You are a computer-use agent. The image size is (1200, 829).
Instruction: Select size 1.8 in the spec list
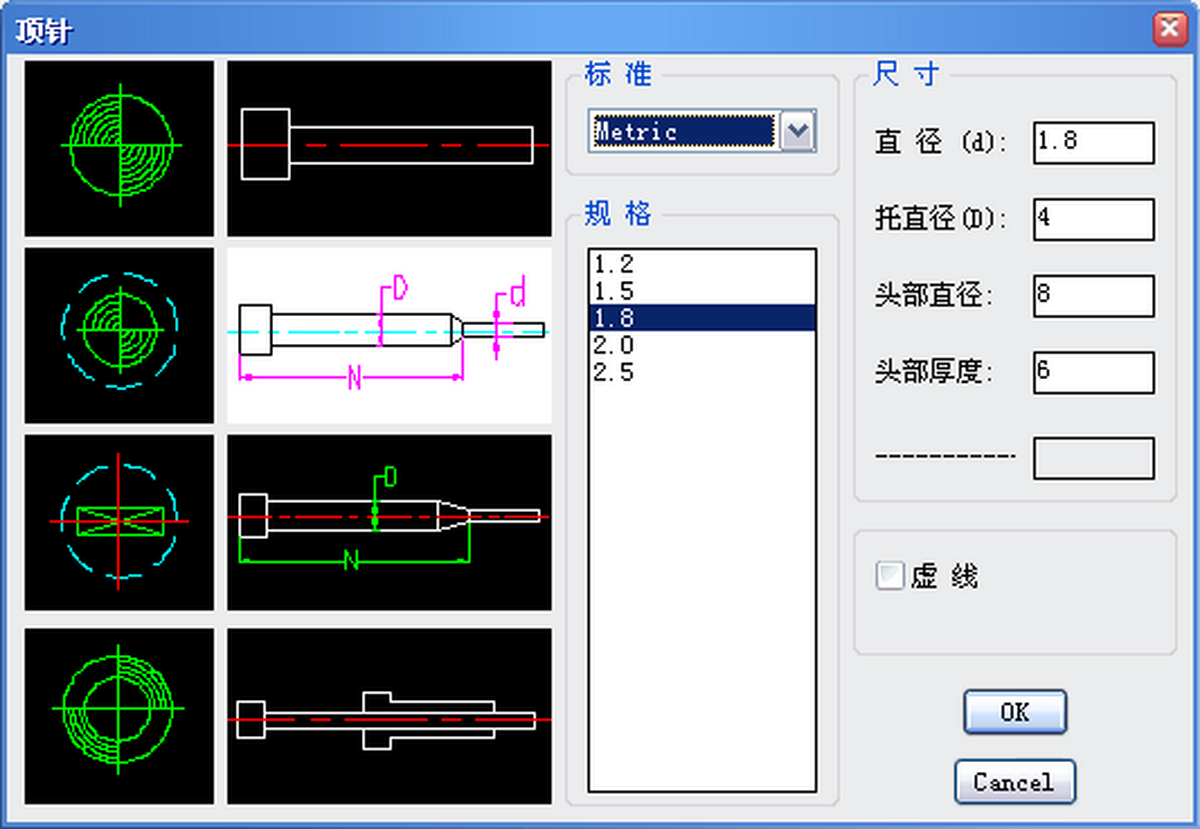coord(702,318)
